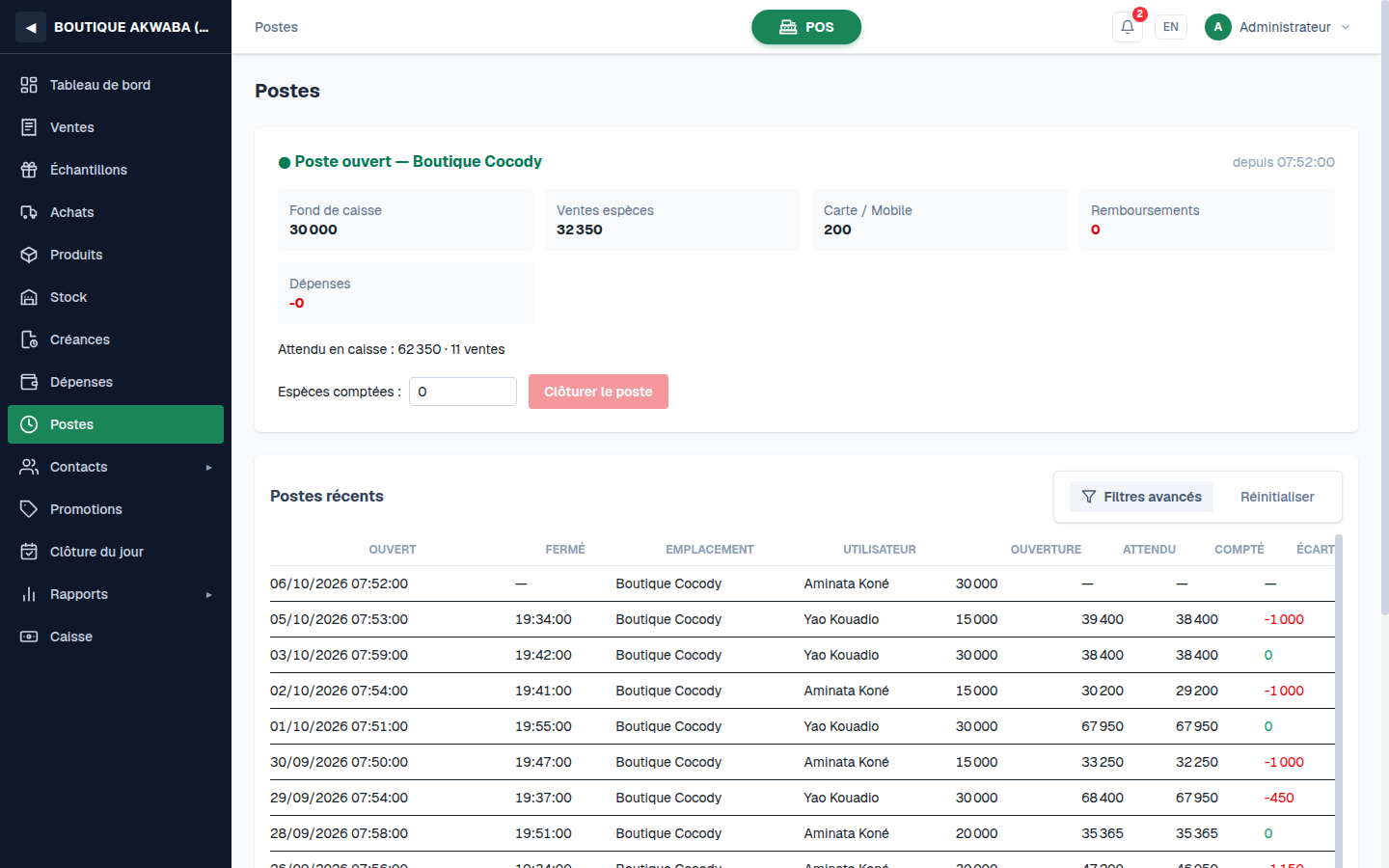This screenshot has width=1389, height=868.
Task: Click the Échantillons gift icon
Action: [29, 170]
